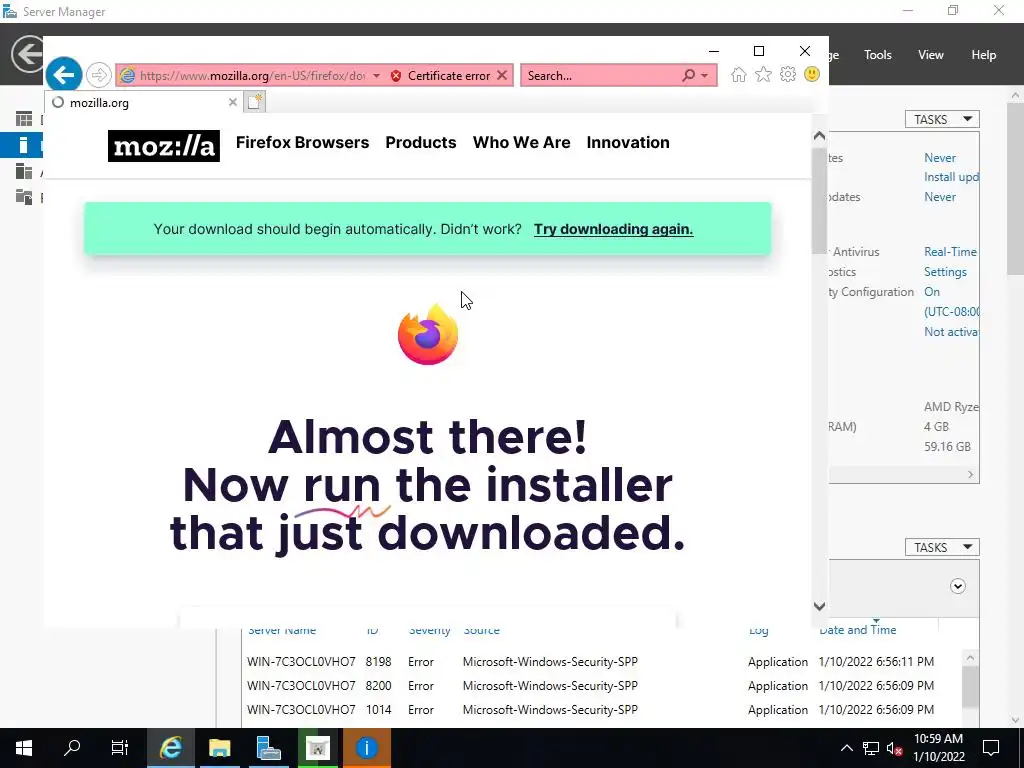Click the Real-Time antivirus link
Screen dimensions: 1024x768
pyautogui.click(x=950, y=251)
